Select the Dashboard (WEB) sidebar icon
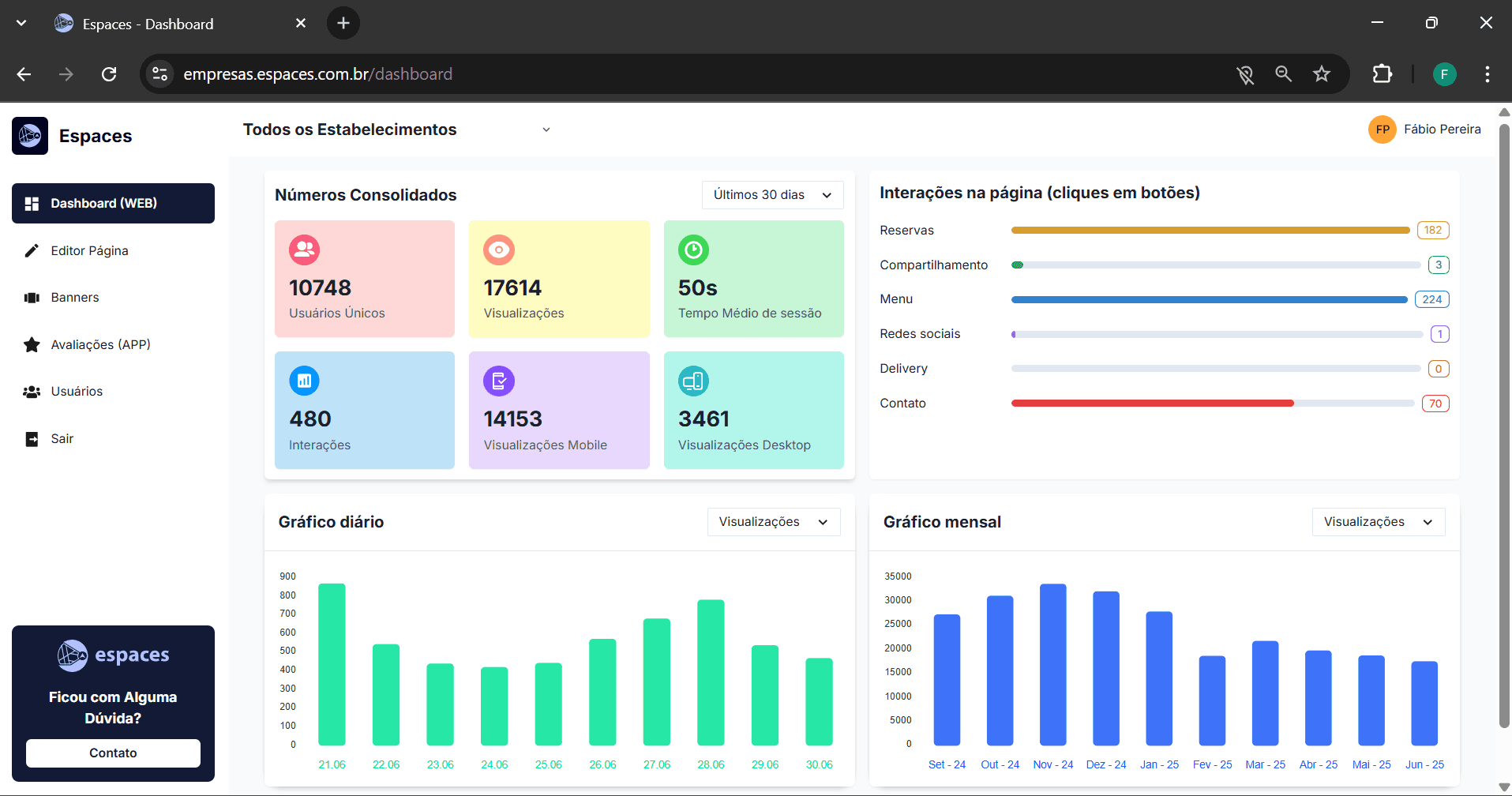Image resolution: width=1512 pixels, height=796 pixels. (32, 203)
